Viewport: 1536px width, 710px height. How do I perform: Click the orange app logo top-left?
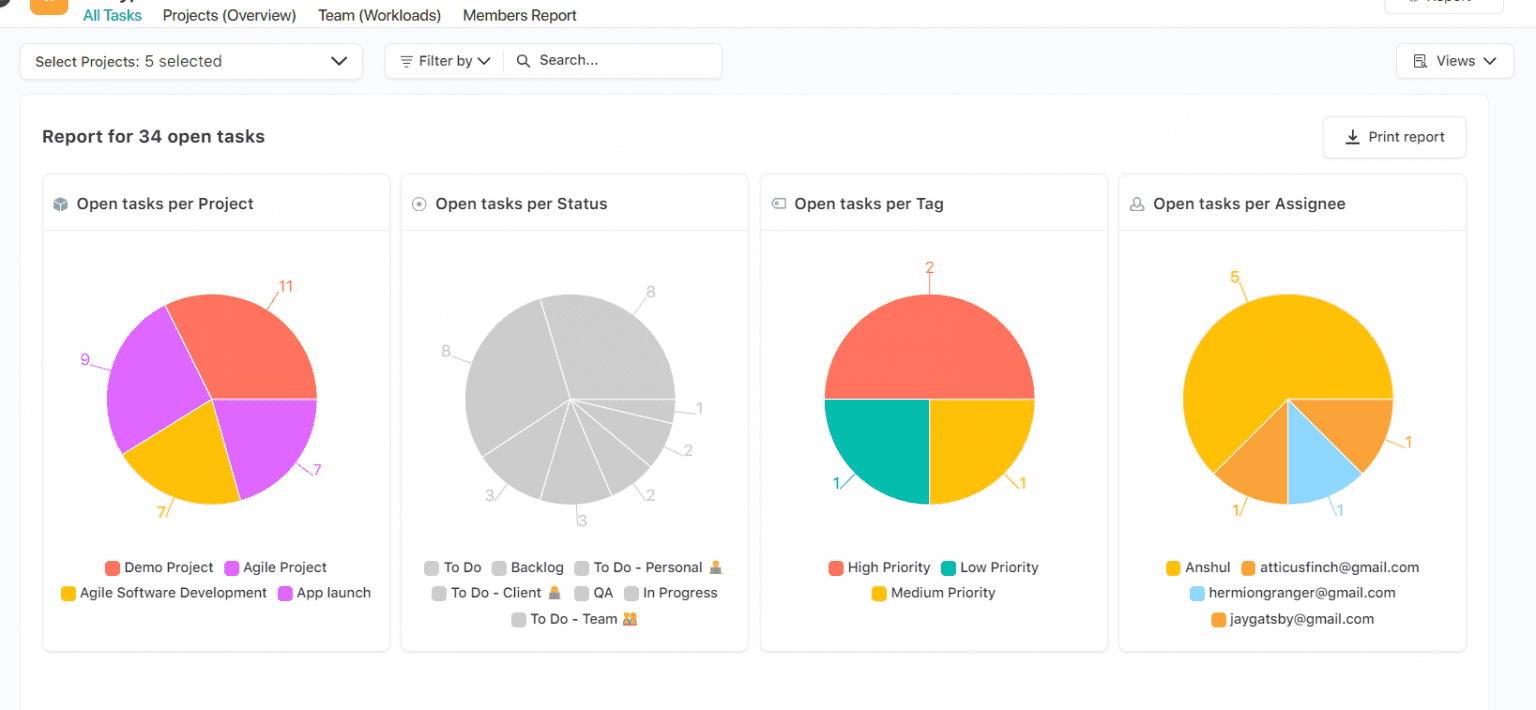[48, 6]
